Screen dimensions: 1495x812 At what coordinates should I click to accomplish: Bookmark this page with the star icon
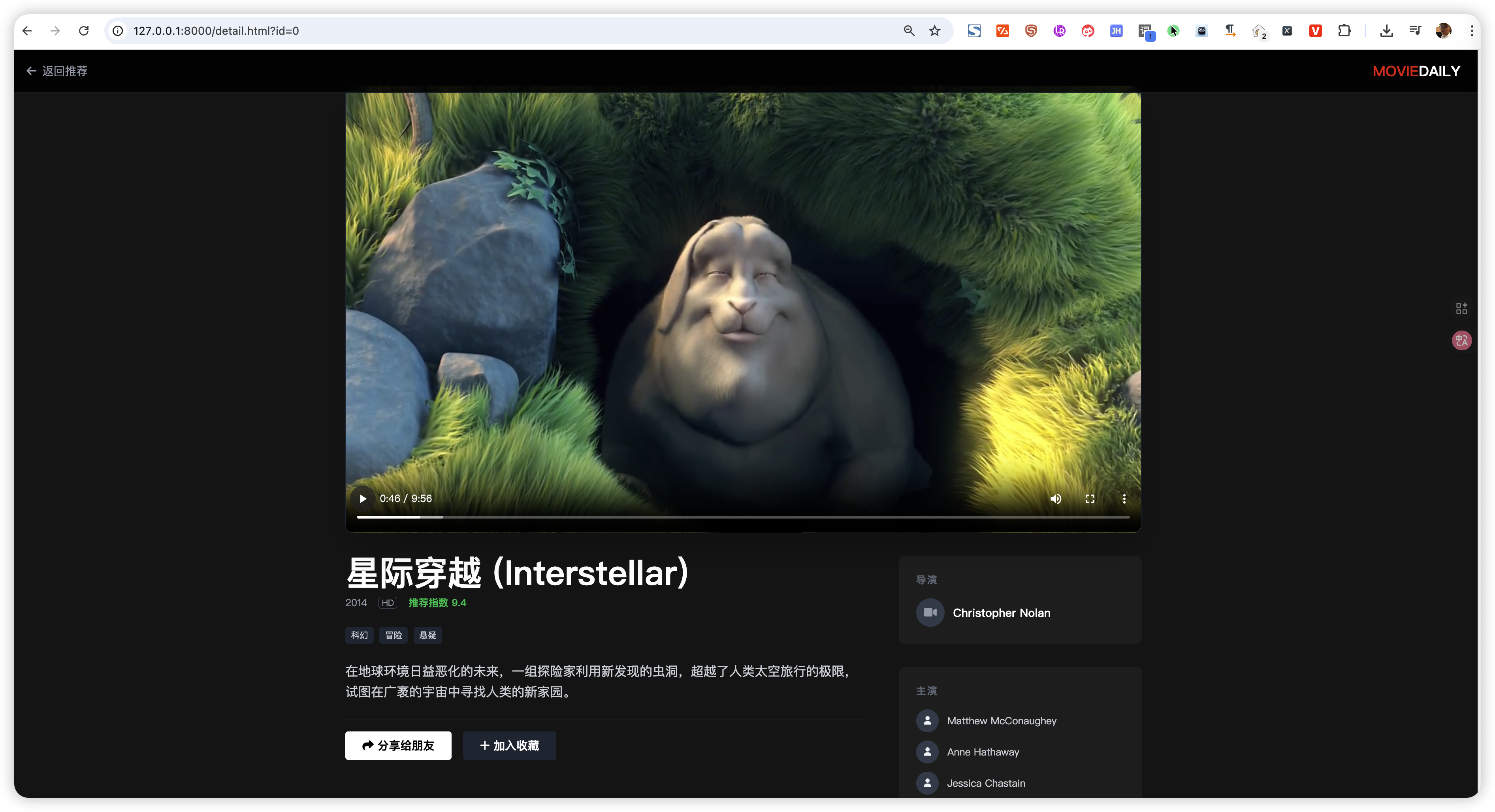(934, 31)
